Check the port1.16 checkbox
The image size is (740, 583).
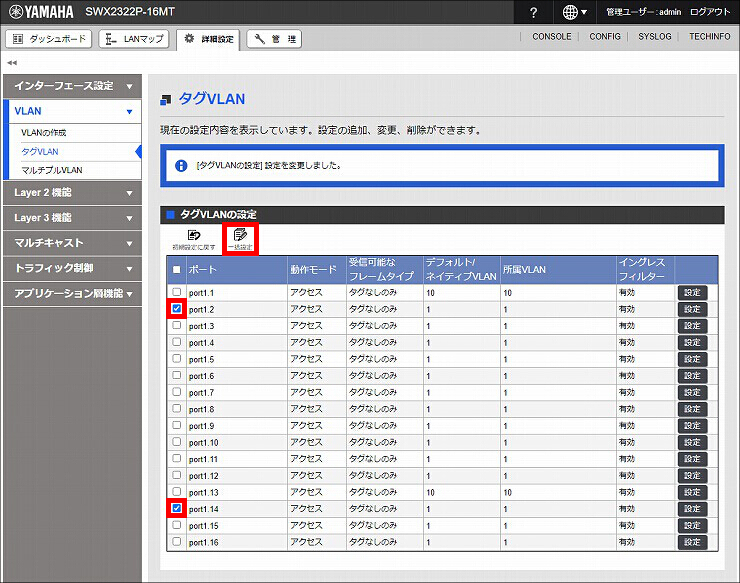177,541
